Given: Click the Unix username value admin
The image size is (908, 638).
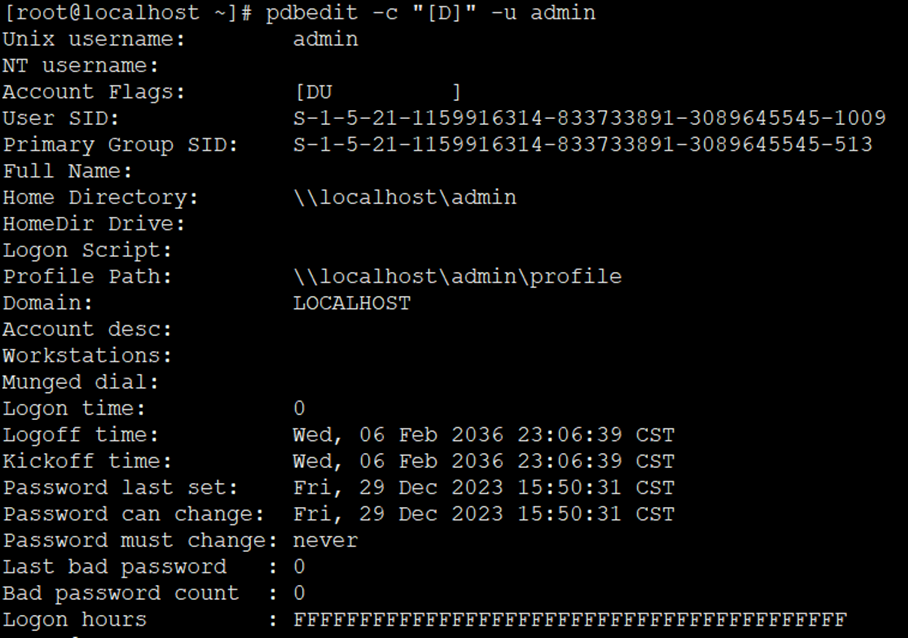Looking at the screenshot, I should point(325,39).
